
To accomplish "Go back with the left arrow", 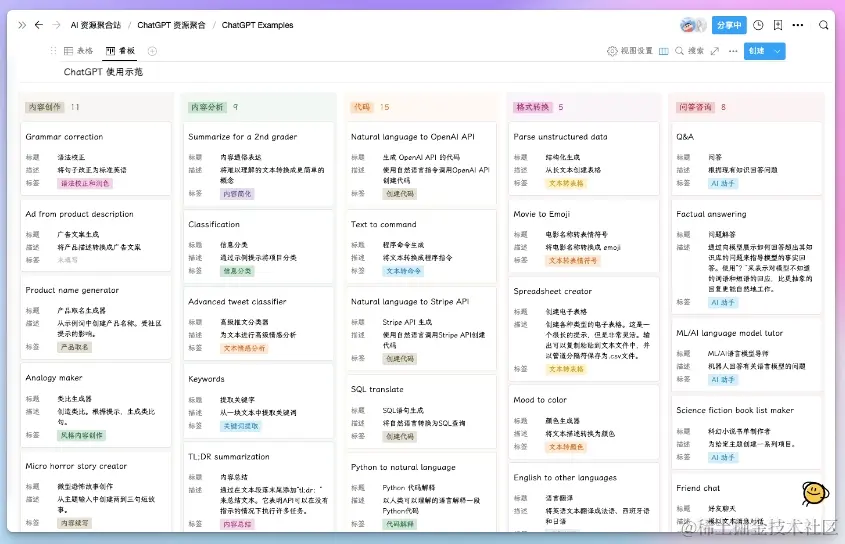I will (39, 25).
